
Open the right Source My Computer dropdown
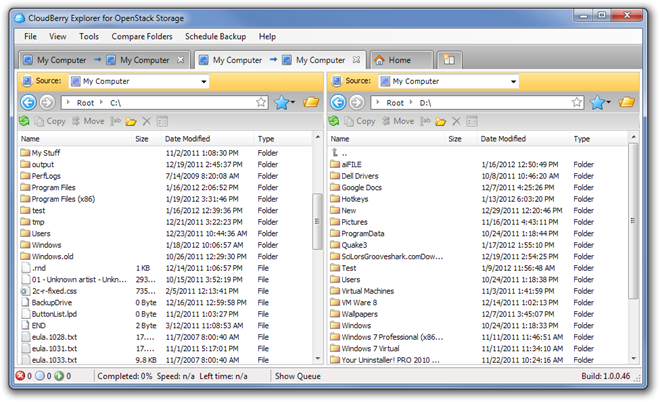[x=514, y=81]
